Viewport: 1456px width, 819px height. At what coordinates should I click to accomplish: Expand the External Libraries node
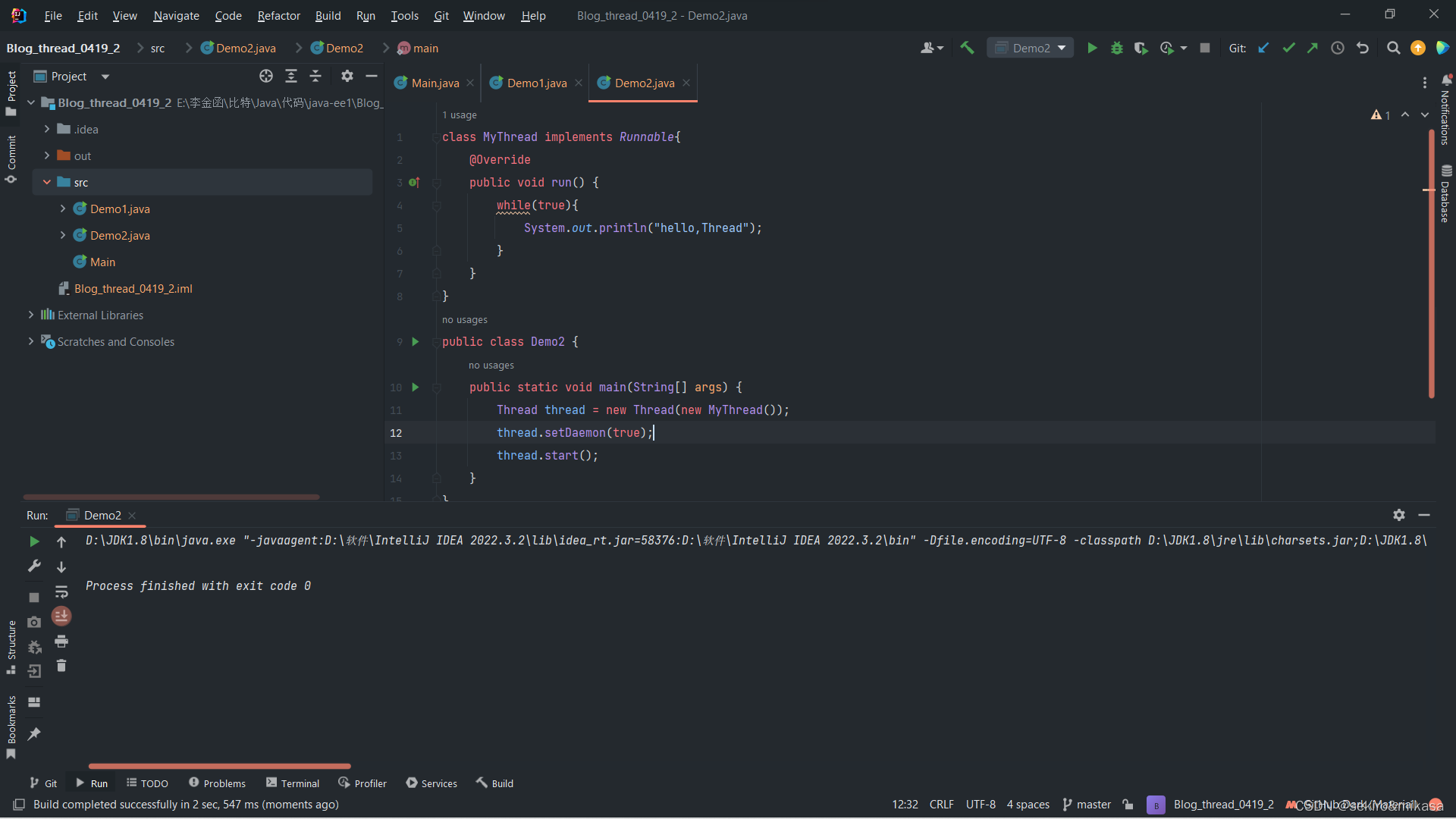[32, 315]
